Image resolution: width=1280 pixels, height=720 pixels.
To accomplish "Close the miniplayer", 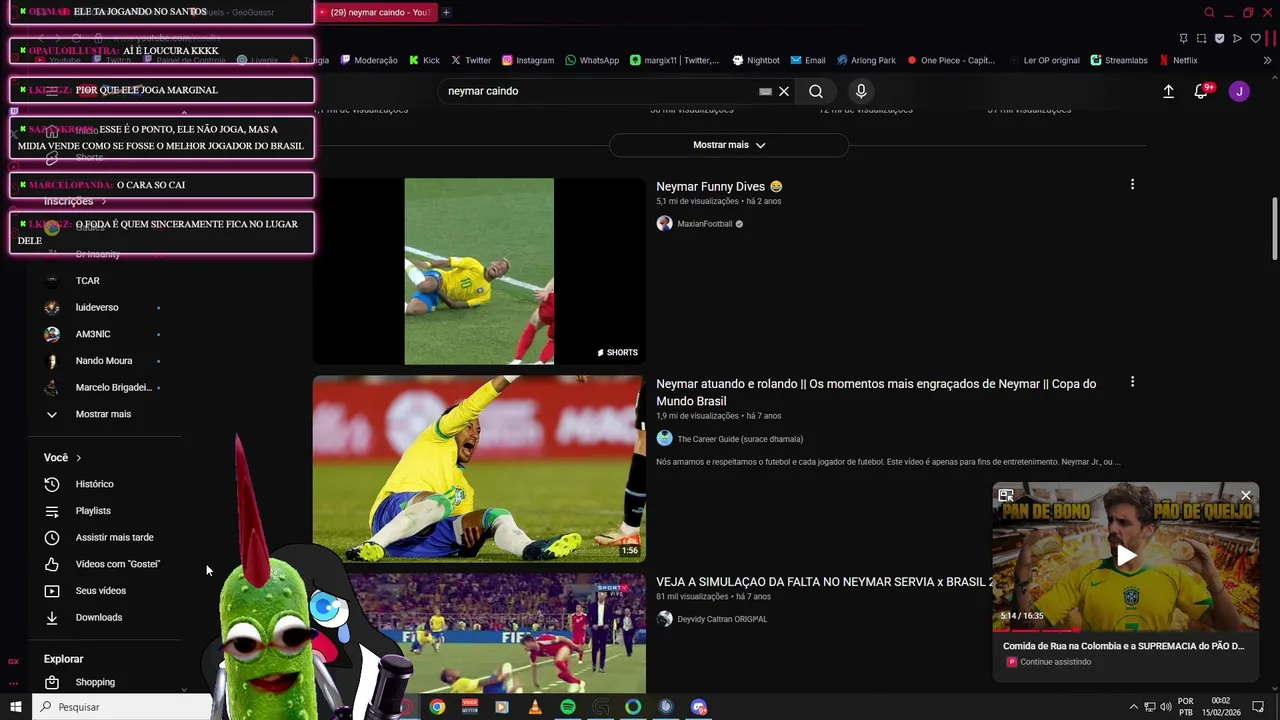I will (1246, 495).
